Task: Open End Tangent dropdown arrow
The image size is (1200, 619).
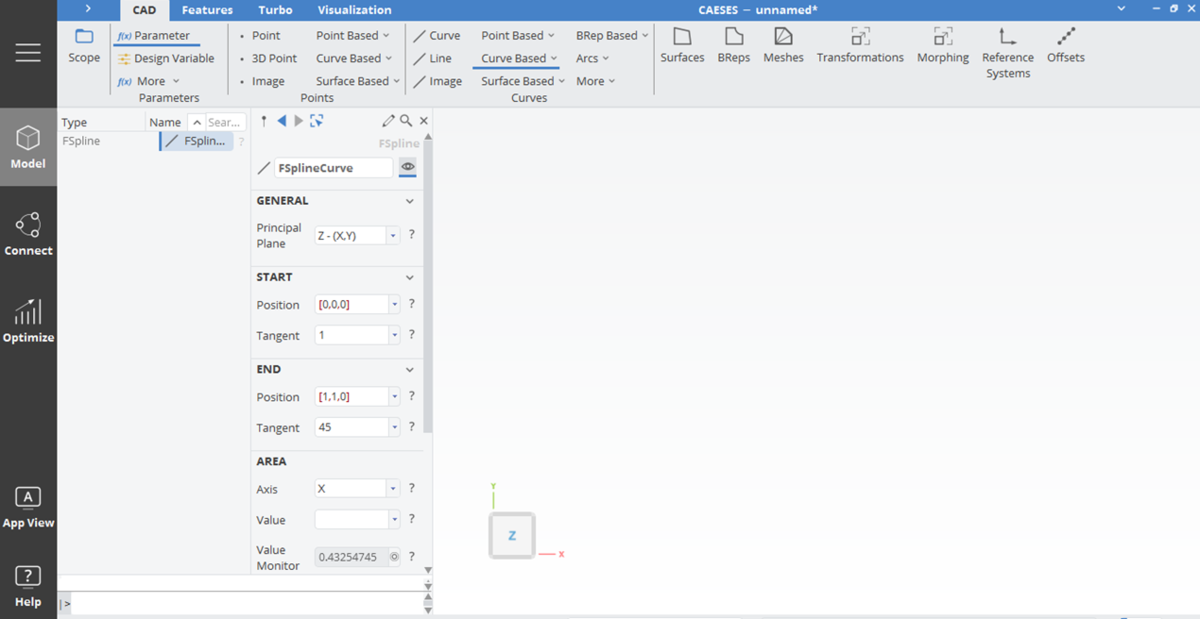Action: [395, 427]
